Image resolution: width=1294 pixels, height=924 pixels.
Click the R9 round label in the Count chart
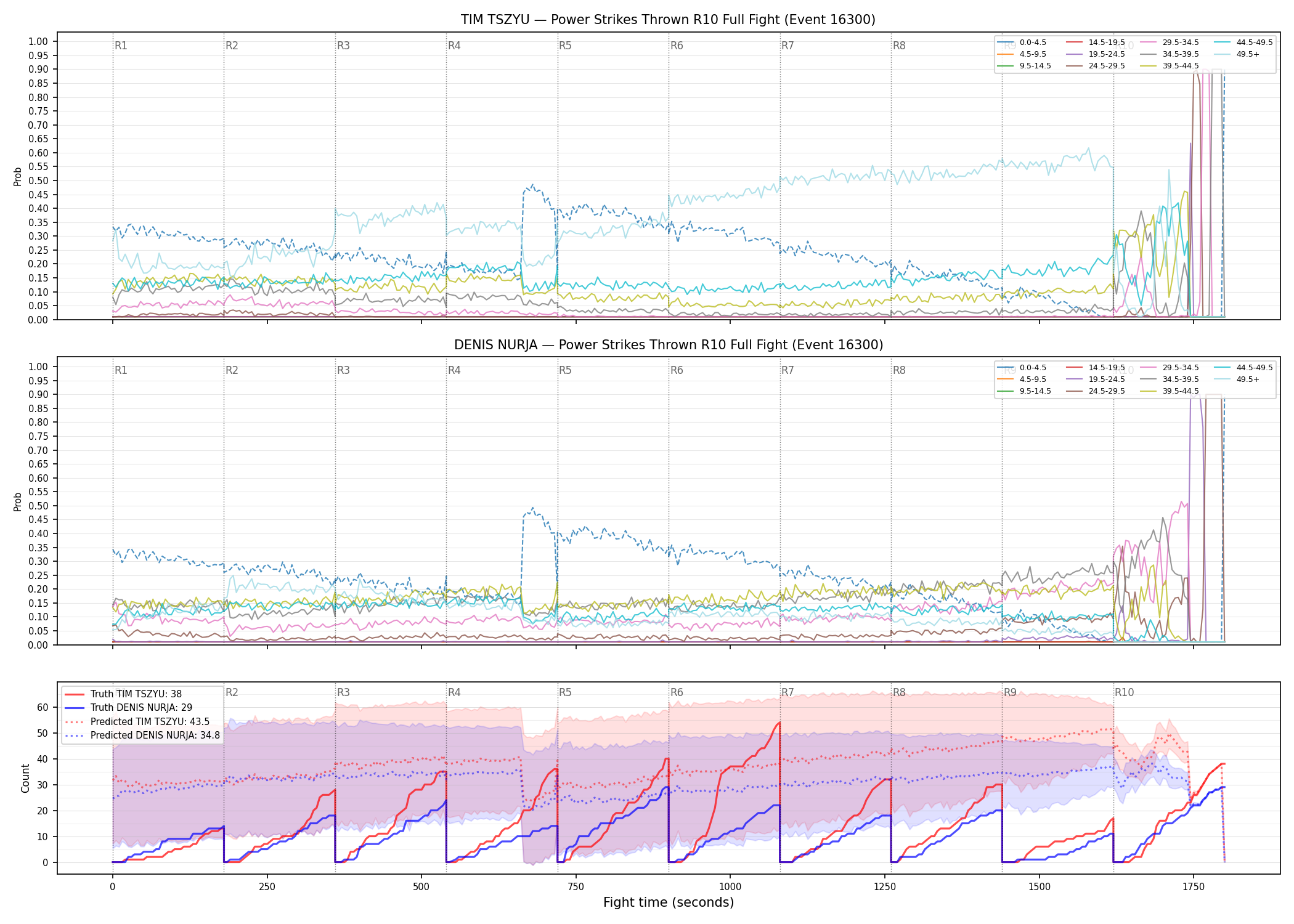pyautogui.click(x=1010, y=692)
